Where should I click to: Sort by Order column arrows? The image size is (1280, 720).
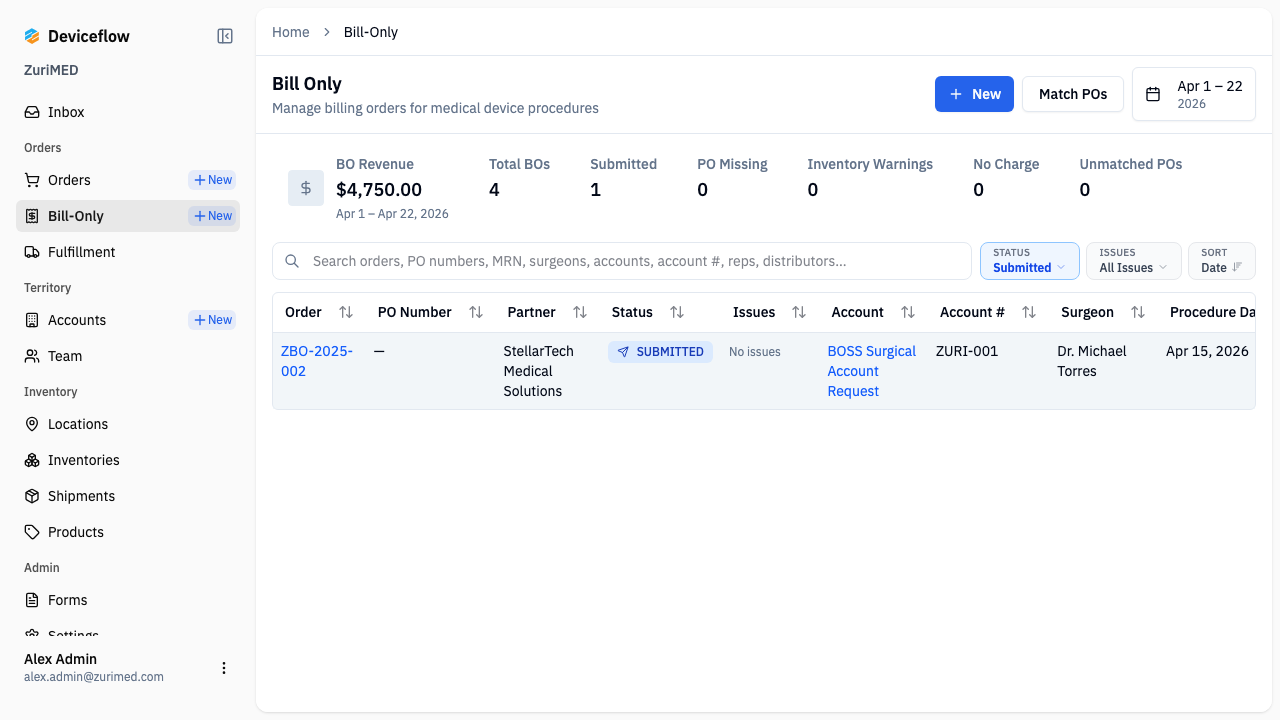346,312
